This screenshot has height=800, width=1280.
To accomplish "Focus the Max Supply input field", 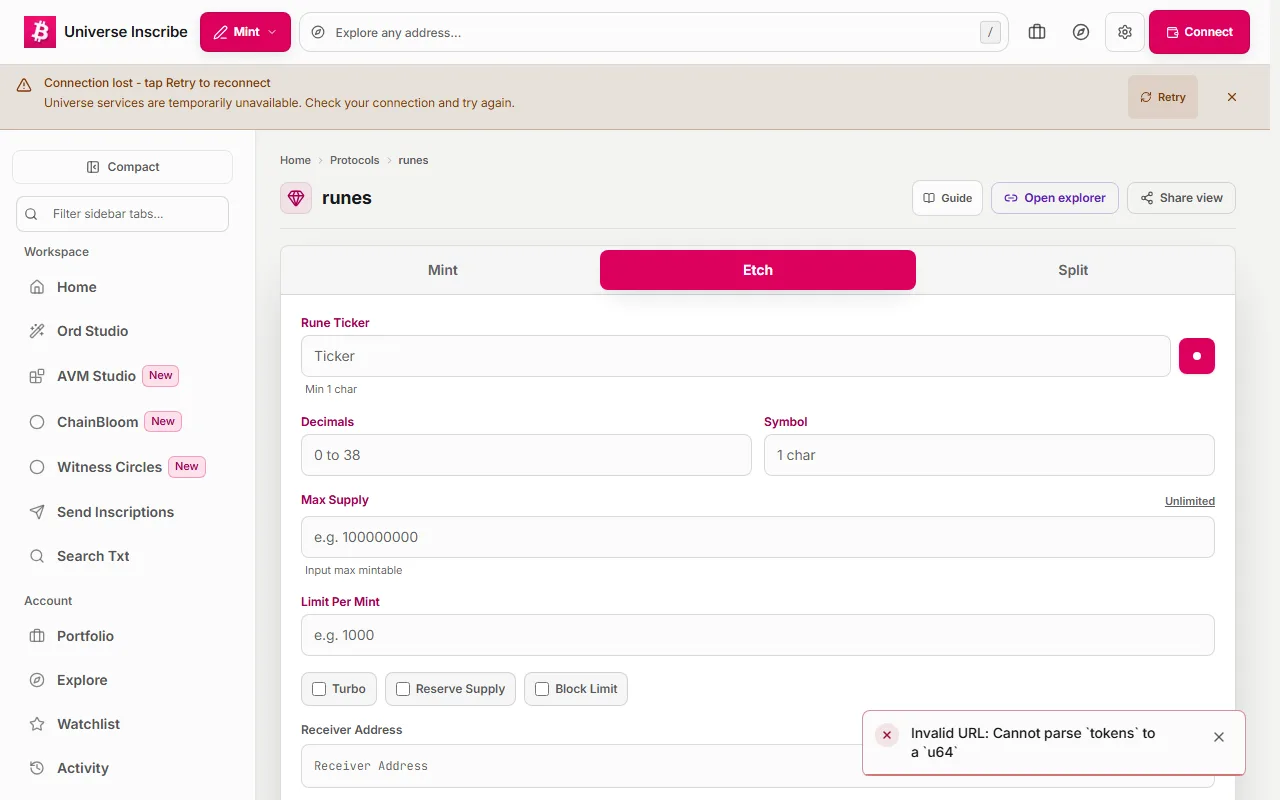I will [x=758, y=537].
